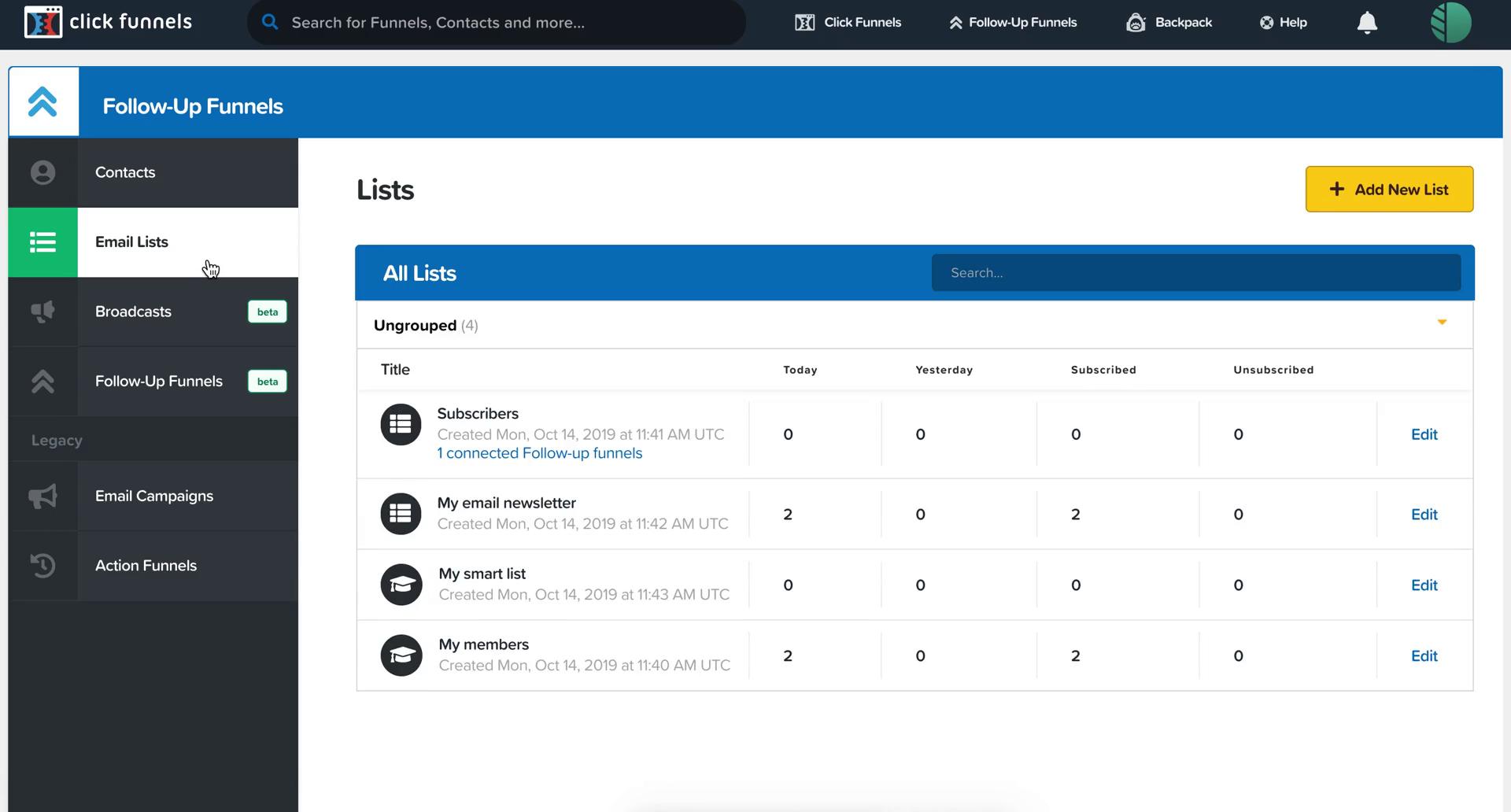This screenshot has width=1511, height=812.
Task: Click the Click Funnels top nav label
Action: [x=863, y=22]
